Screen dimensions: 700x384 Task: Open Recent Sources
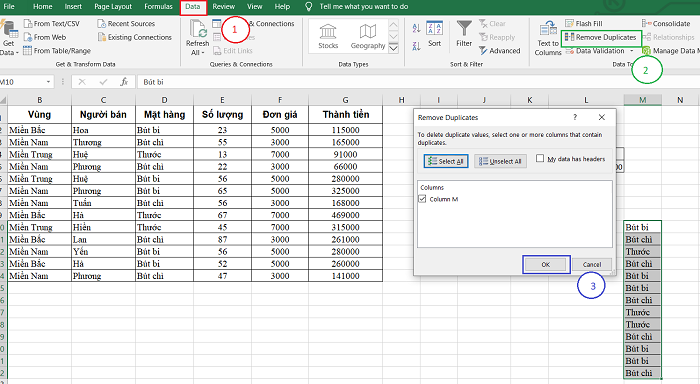point(126,24)
